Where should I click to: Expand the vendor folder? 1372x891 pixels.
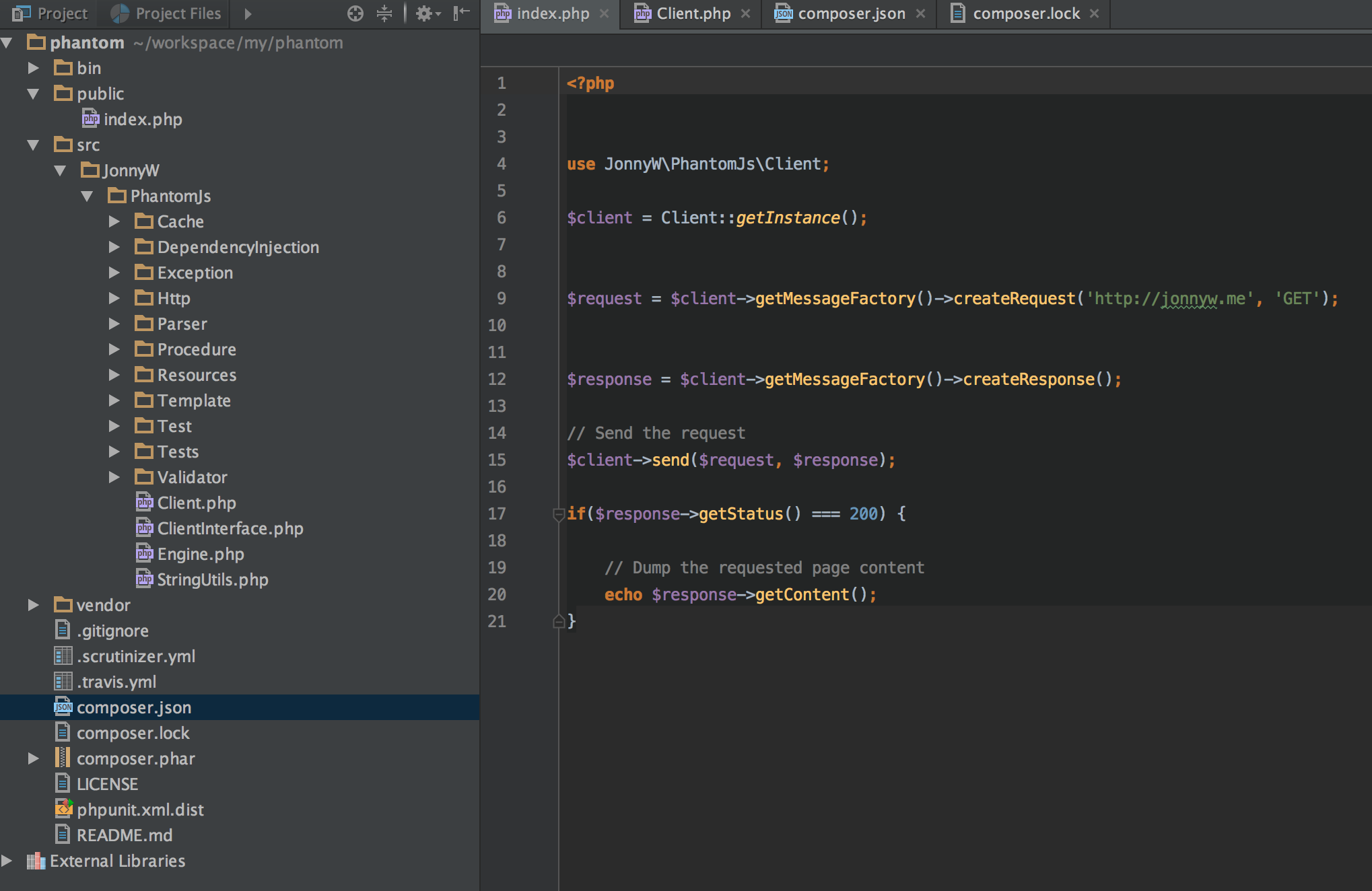pos(33,605)
